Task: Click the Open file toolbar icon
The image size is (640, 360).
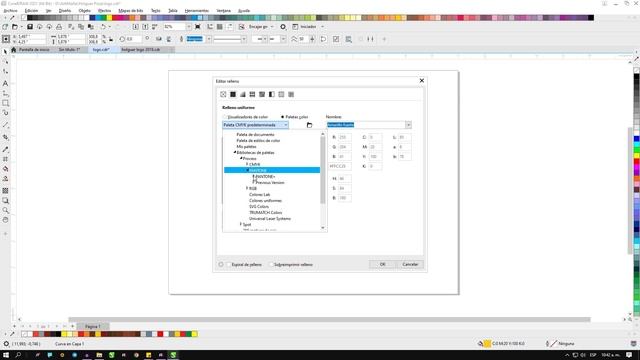Action: click(15, 27)
